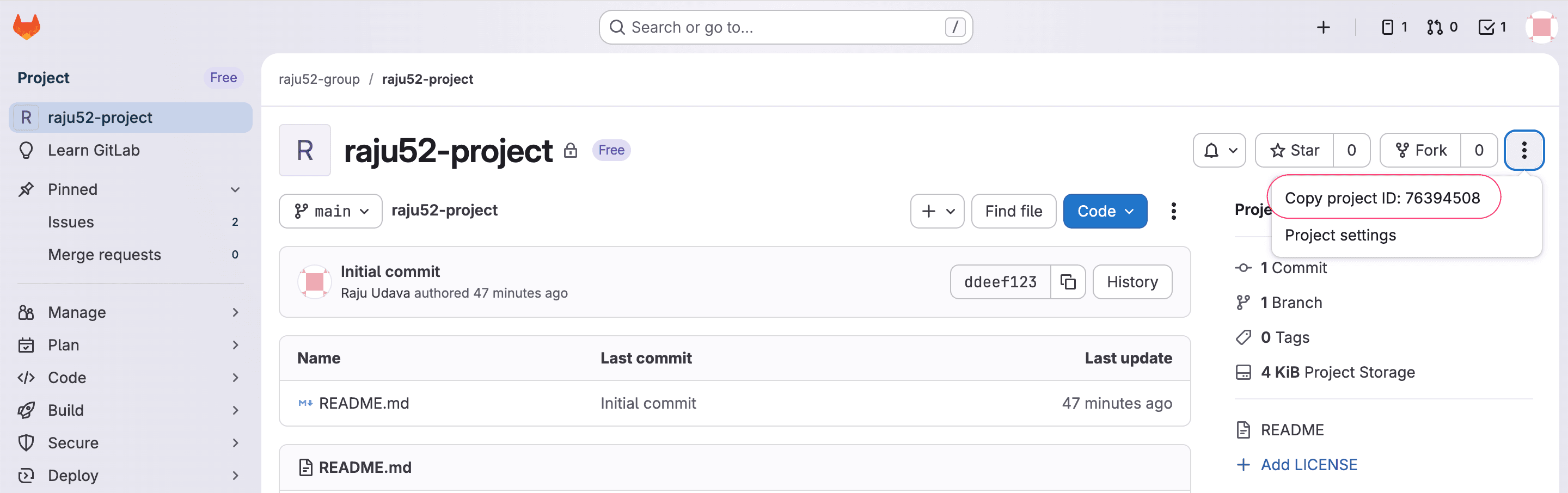Screen dimensions: 1568x493
Task: Open the merge requests counter icon
Action: [1441, 27]
